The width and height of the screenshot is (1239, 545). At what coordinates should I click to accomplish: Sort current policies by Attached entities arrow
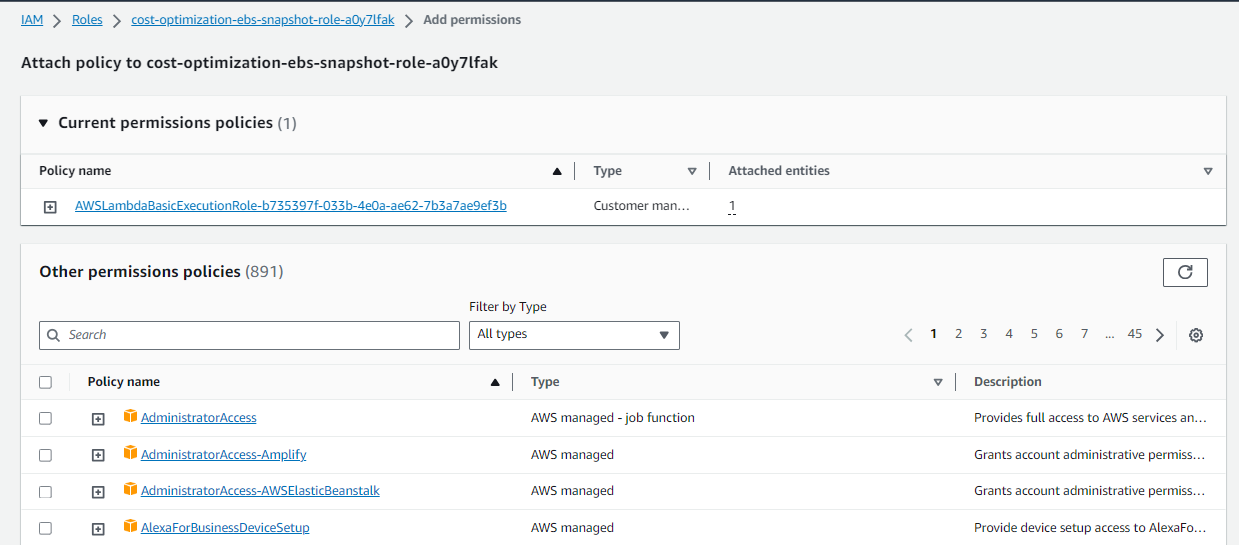1208,171
